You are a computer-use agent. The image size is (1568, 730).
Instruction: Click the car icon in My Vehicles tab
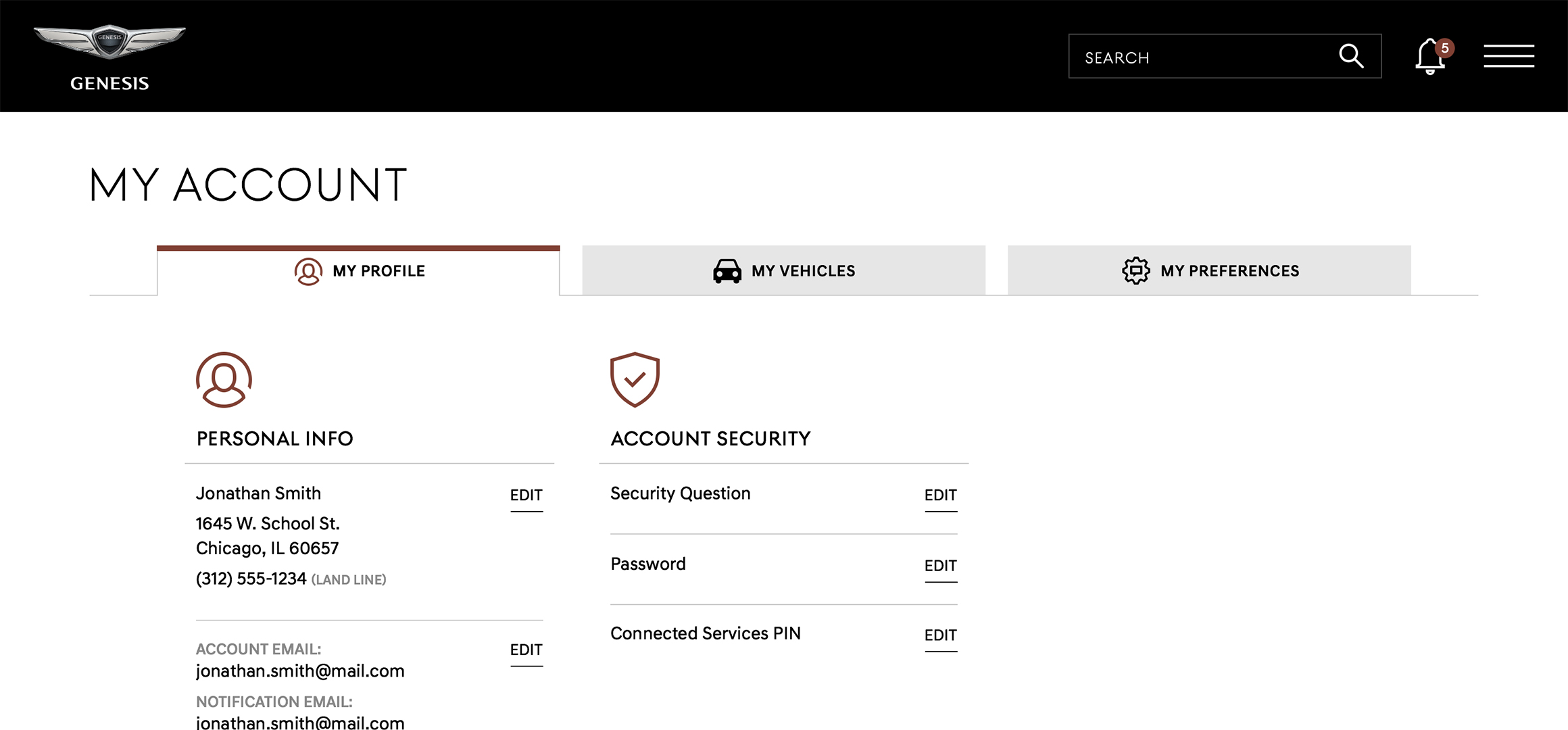point(727,271)
